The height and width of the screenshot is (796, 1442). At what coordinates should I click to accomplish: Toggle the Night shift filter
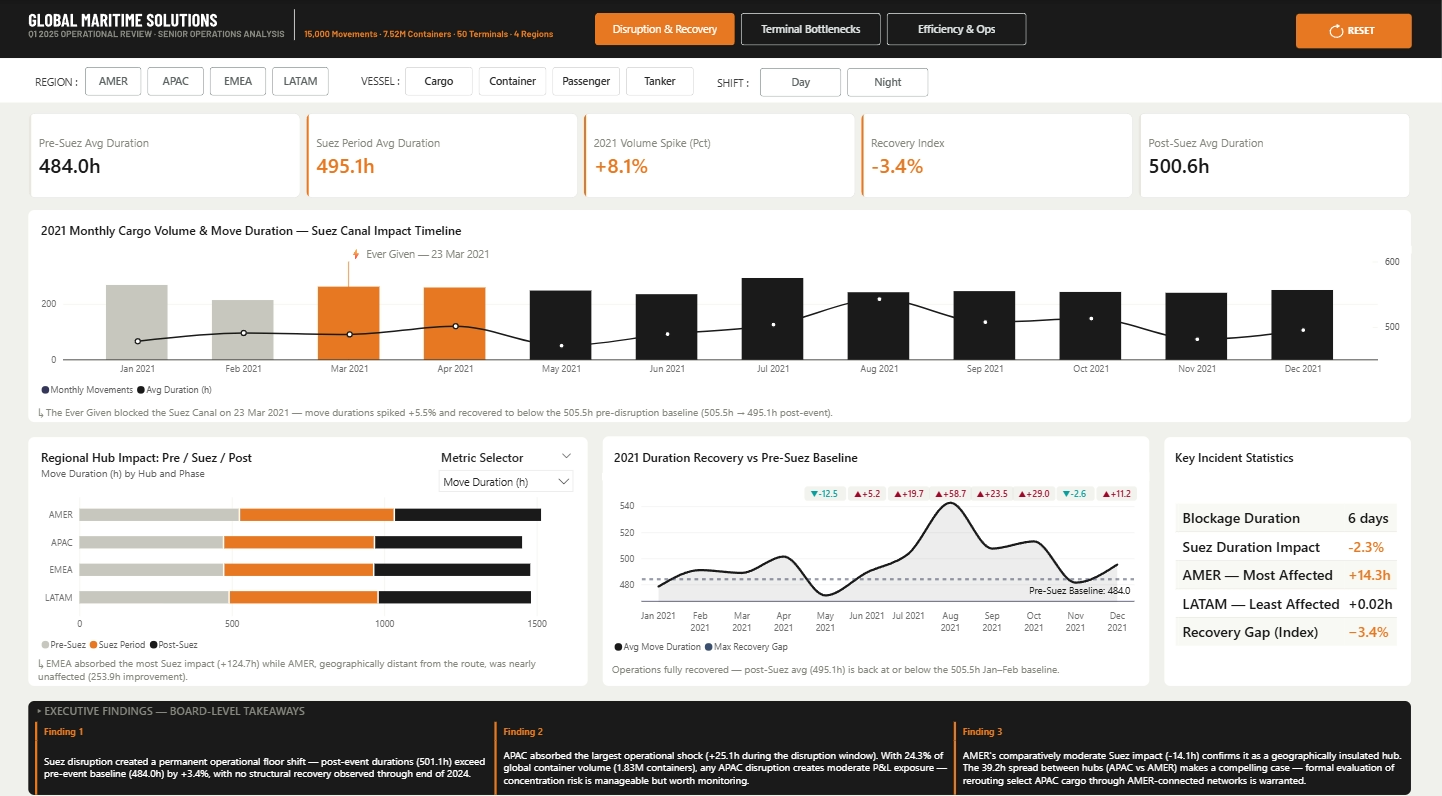point(887,82)
